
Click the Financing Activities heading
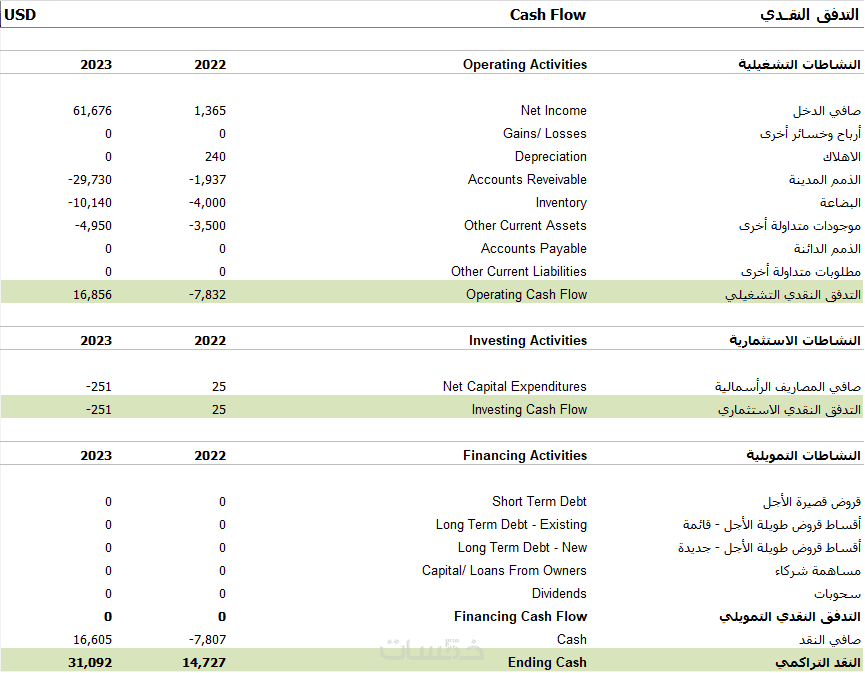click(x=525, y=456)
